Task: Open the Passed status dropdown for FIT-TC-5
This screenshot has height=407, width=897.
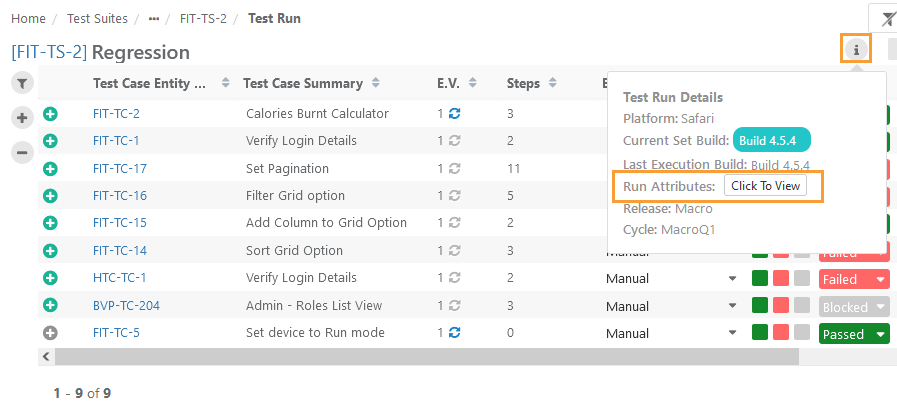Action: [x=880, y=334]
